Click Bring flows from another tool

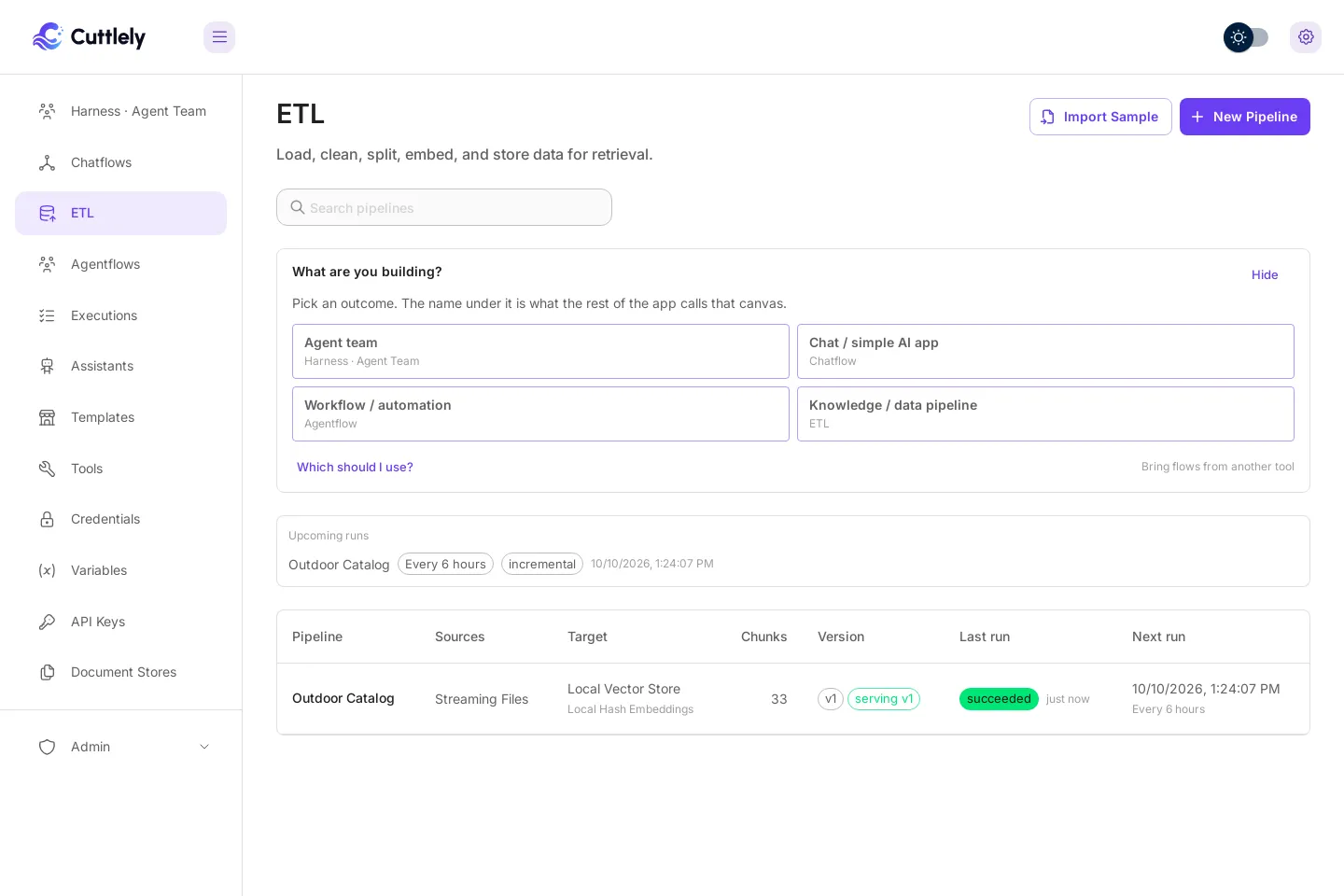pyautogui.click(x=1217, y=467)
